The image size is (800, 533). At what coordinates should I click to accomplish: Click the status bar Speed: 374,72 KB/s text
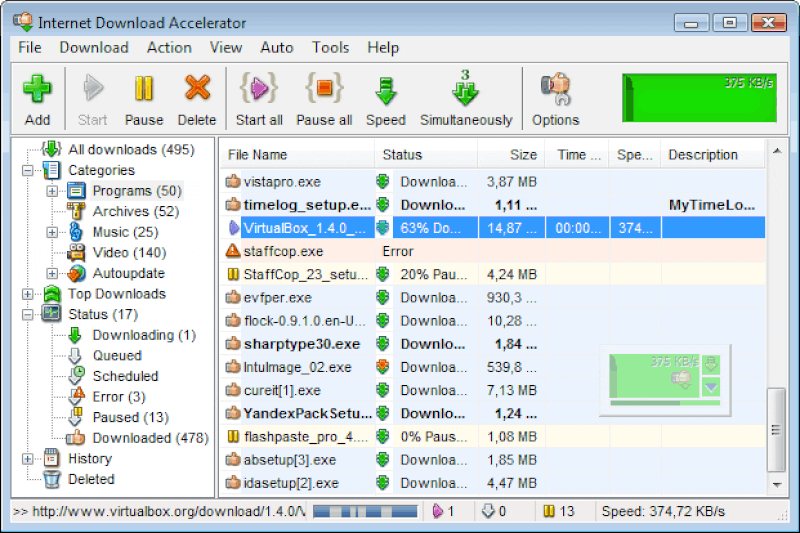tap(663, 511)
